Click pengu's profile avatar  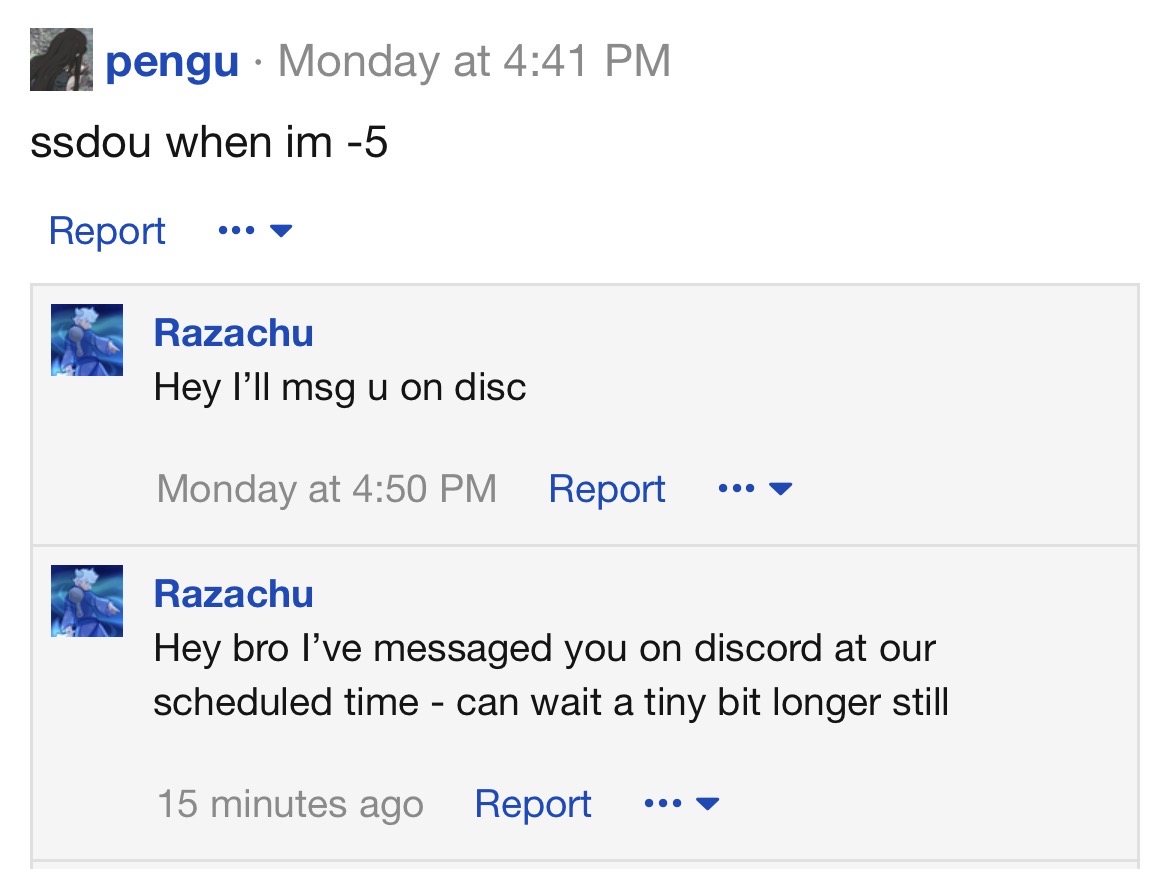point(61,60)
